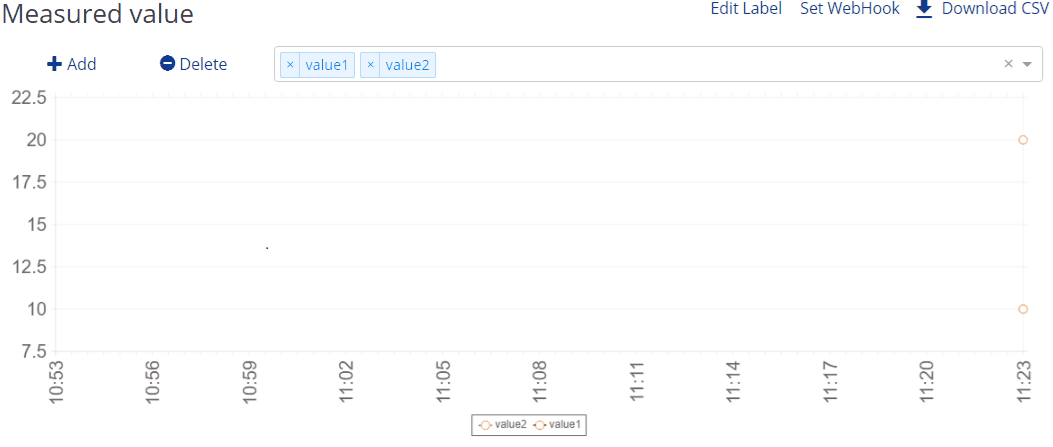Click the value1 tag label in the selector
The height and width of the screenshot is (447, 1053).
click(327, 65)
